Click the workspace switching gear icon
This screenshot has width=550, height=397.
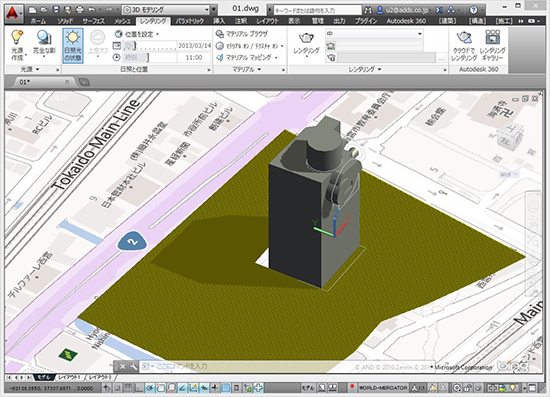pyautogui.click(x=456, y=388)
